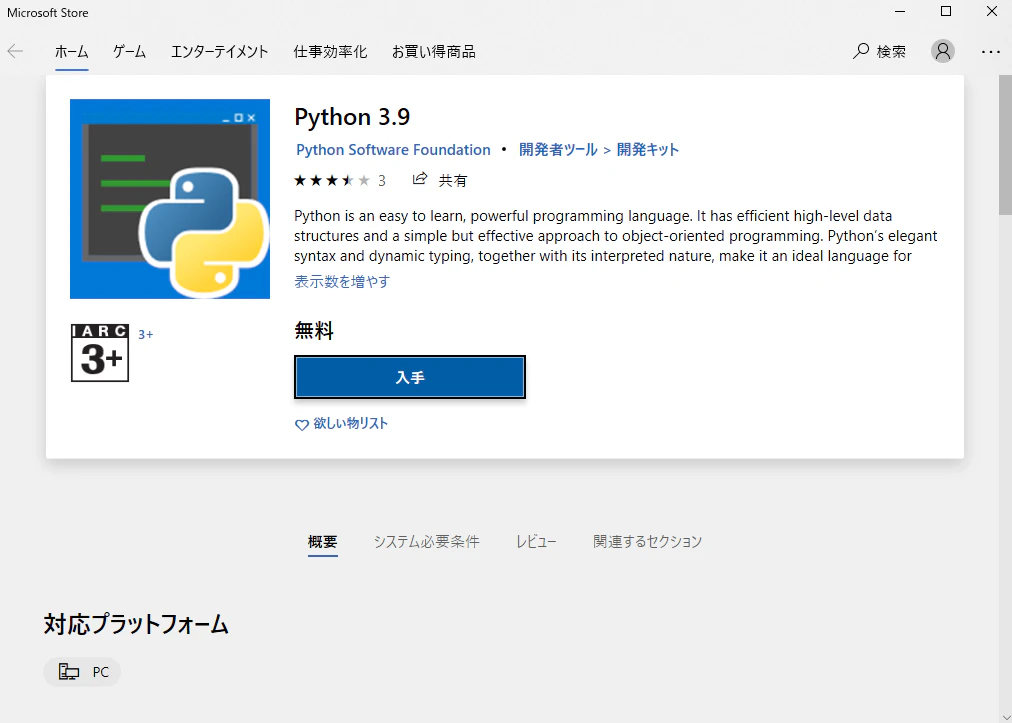Switch to the ホーム tab

click(x=71, y=52)
